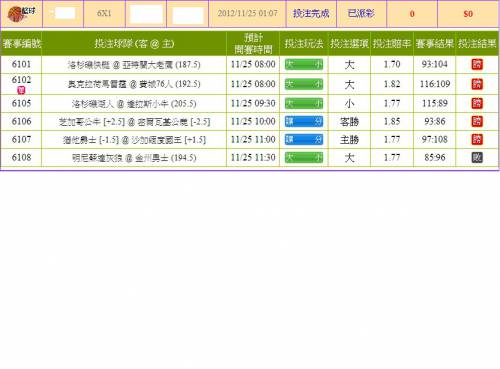Click the teams cell with [+2.5] and [-2.5]
The height and width of the screenshot is (369, 500).
point(134,122)
